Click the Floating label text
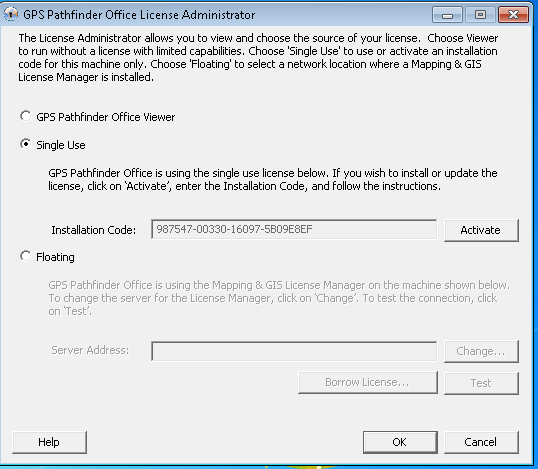The height and width of the screenshot is (469, 538). (x=55, y=257)
